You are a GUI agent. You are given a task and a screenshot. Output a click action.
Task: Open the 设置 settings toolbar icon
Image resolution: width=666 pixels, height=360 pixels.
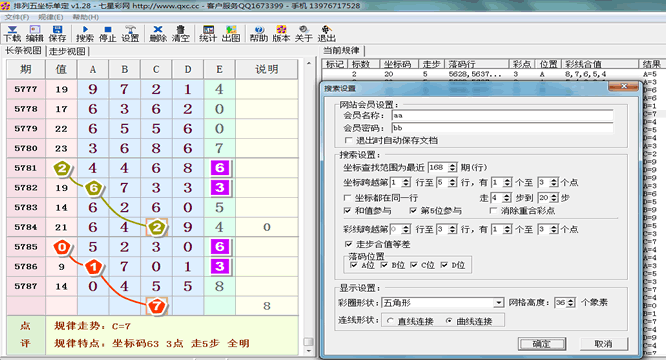130,34
